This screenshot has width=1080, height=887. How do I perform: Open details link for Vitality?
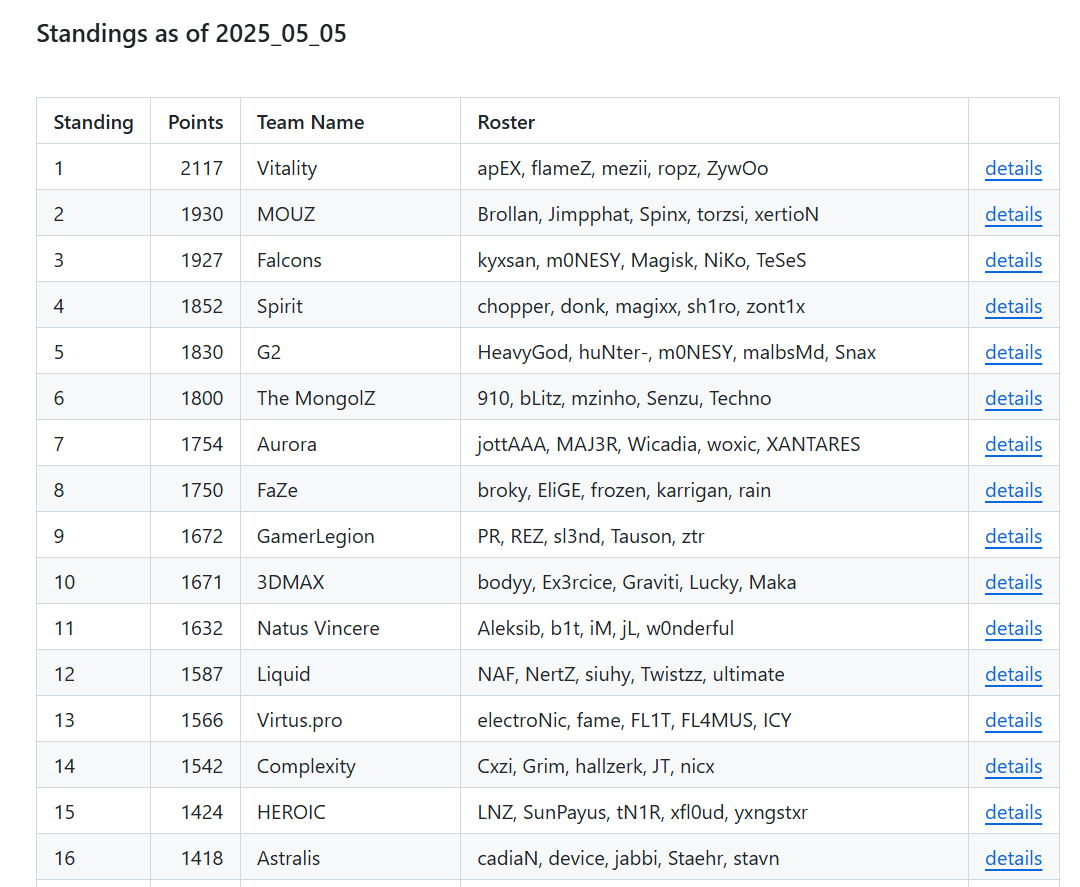(x=1013, y=168)
